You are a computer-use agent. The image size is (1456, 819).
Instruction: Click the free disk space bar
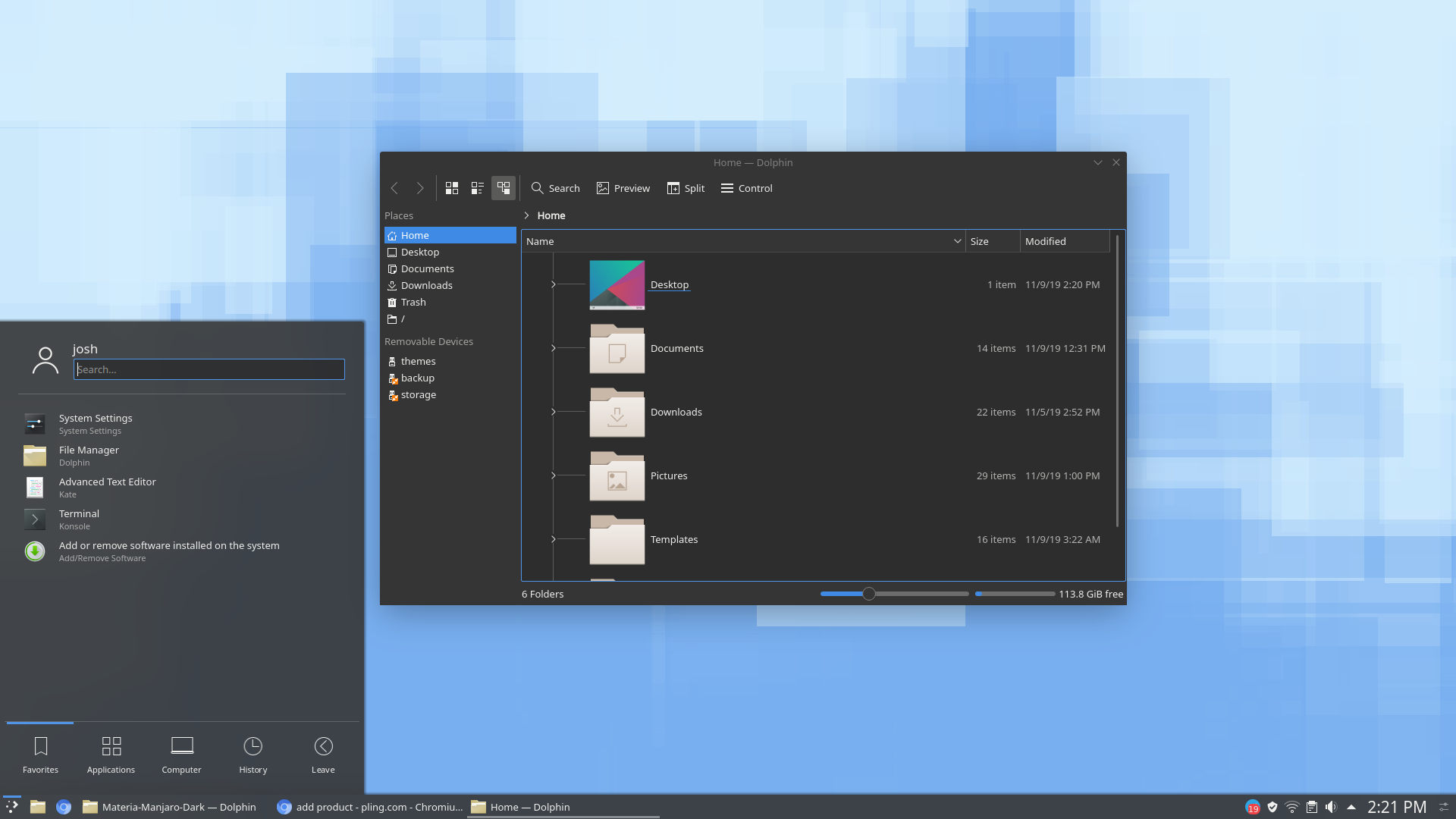click(x=1015, y=594)
